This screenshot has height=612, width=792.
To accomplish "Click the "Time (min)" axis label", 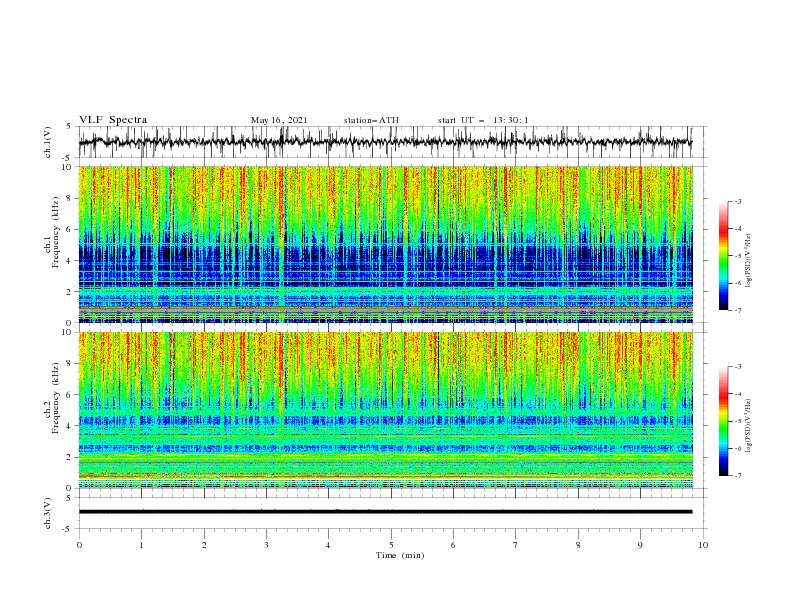I will [400, 555].
